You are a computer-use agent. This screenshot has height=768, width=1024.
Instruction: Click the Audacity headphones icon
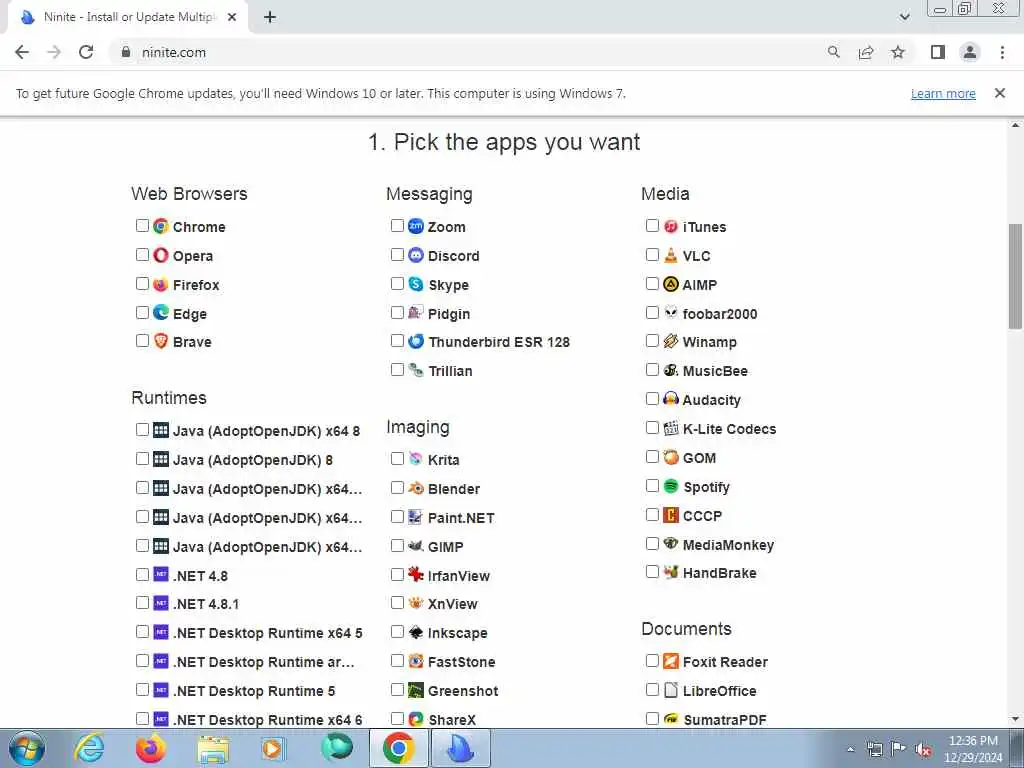pos(671,399)
